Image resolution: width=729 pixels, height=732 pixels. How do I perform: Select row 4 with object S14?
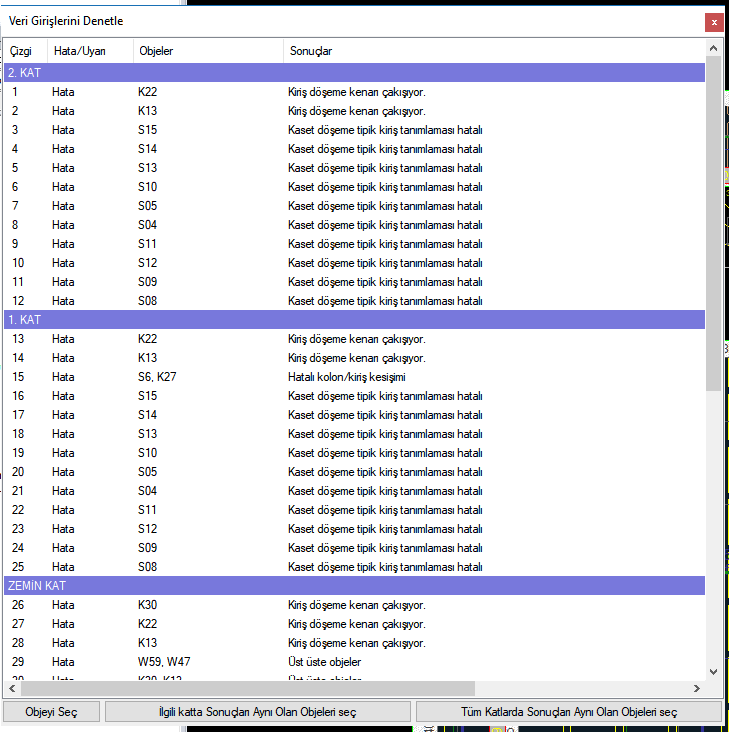354,149
